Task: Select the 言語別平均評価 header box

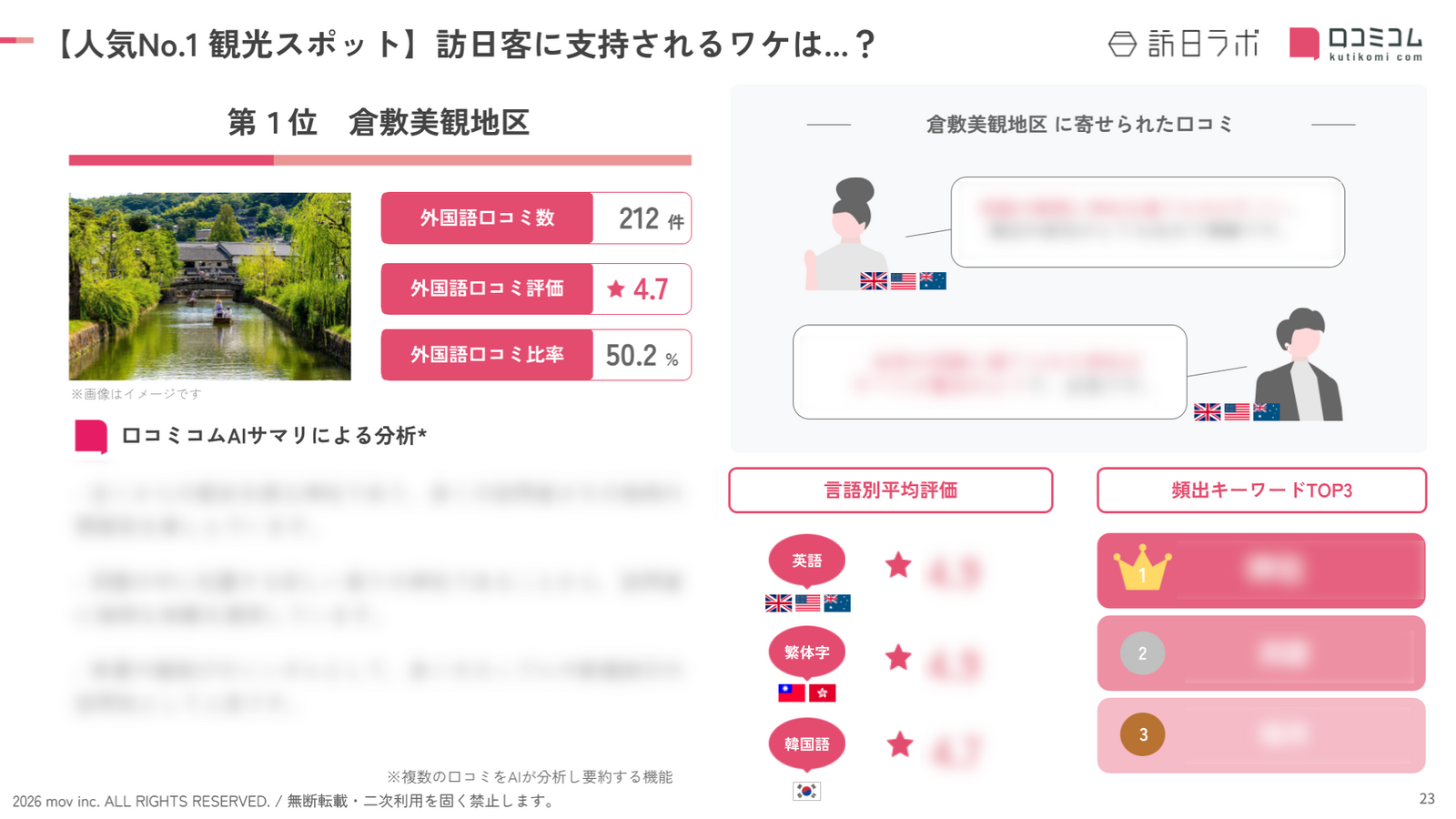Action: click(x=890, y=490)
